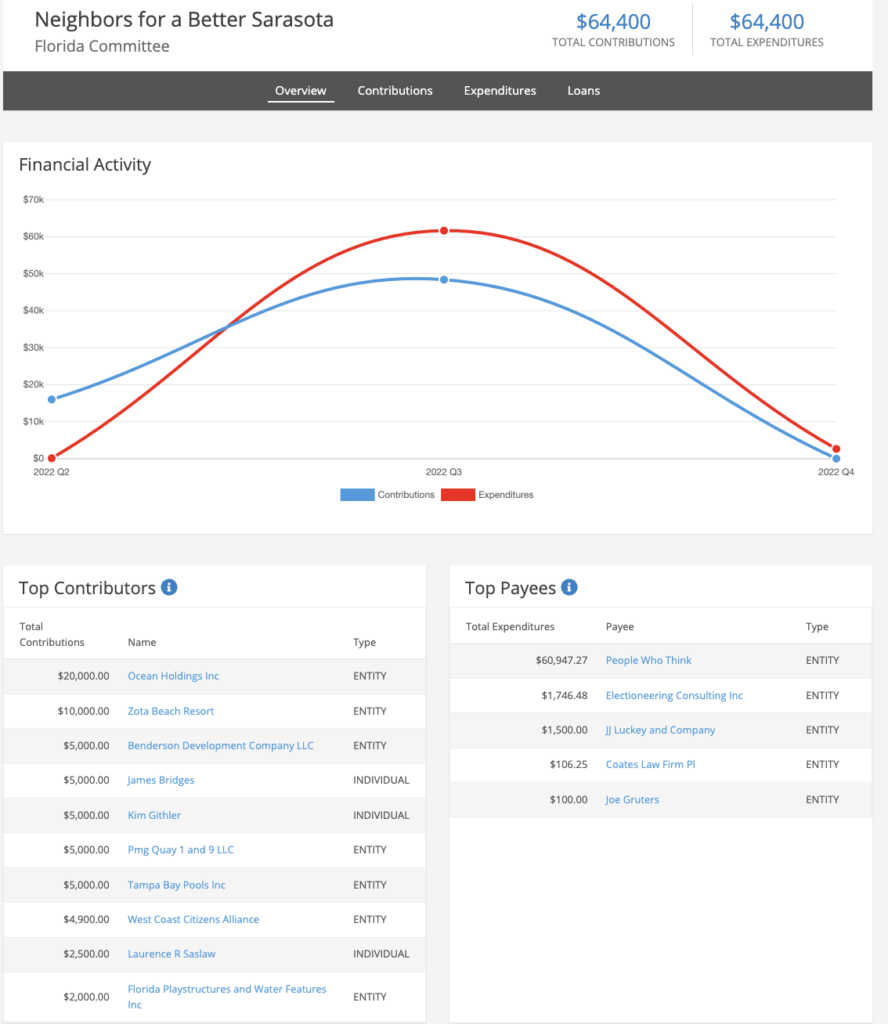Open Zota Beach Resort link
Image resolution: width=888 pixels, height=1024 pixels.
170,711
